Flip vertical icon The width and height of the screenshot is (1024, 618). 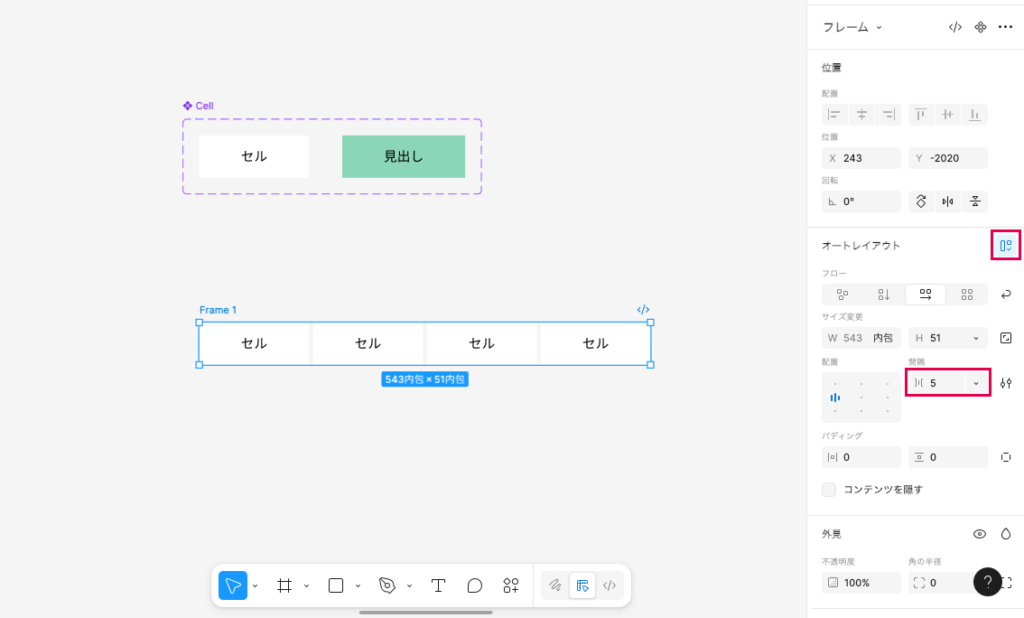pos(974,201)
